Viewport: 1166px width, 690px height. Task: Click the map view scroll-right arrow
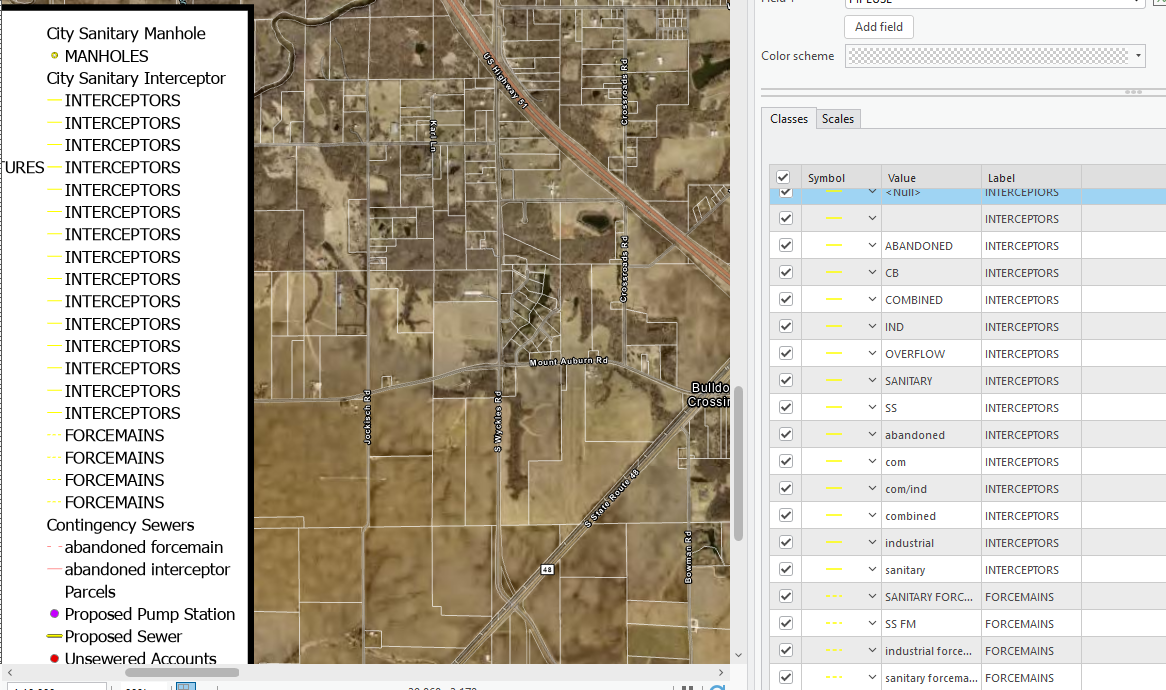721,672
